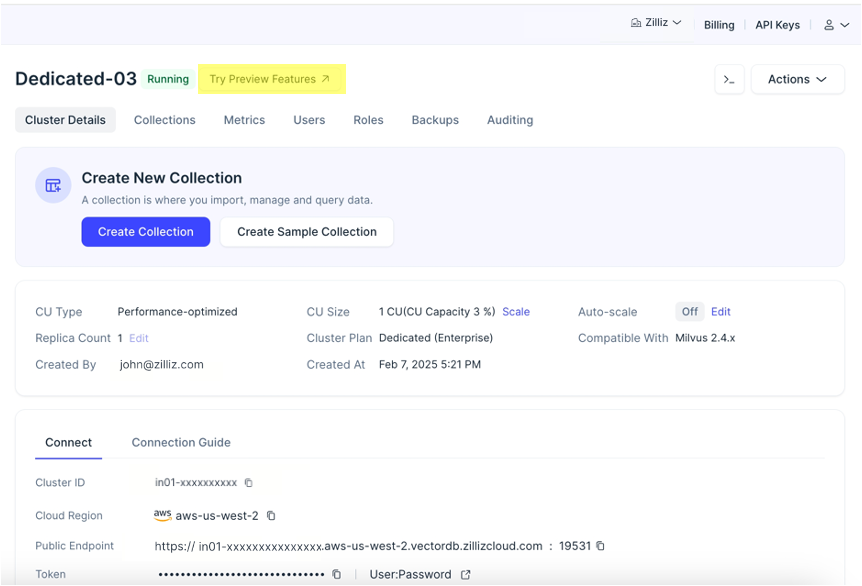Open the User:Password external link icon
Image resolution: width=862 pixels, height=586 pixels.
[x=464, y=574]
